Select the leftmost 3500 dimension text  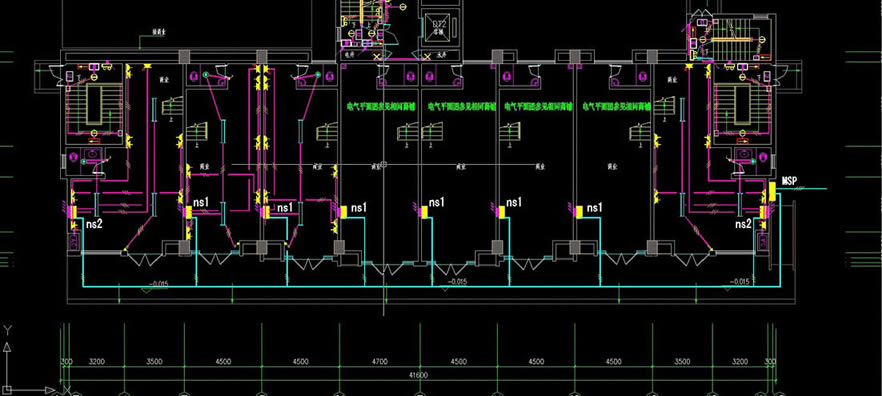154,361
